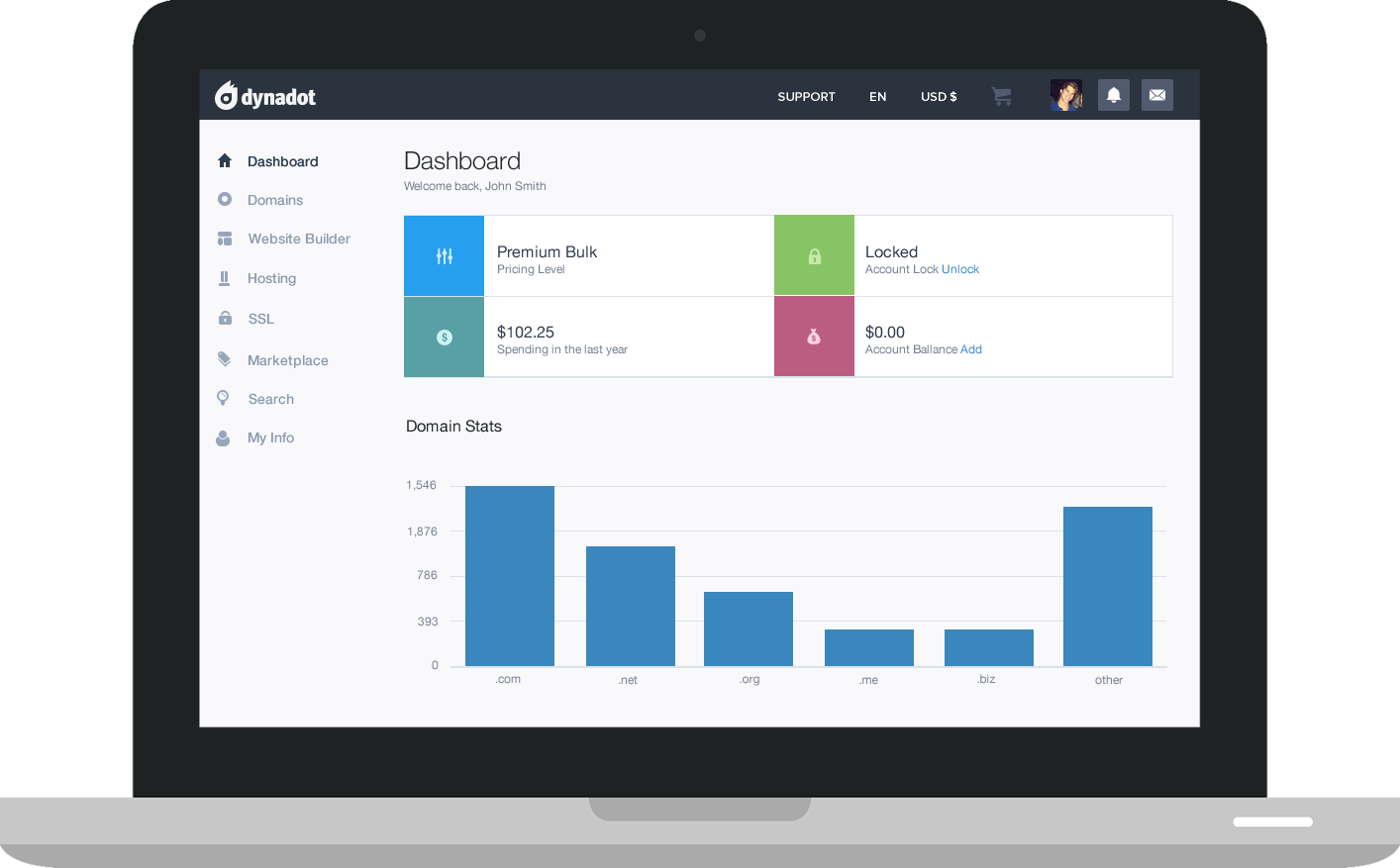This screenshot has width=1400, height=868.
Task: Open My Info in sidebar
Action: [x=270, y=437]
